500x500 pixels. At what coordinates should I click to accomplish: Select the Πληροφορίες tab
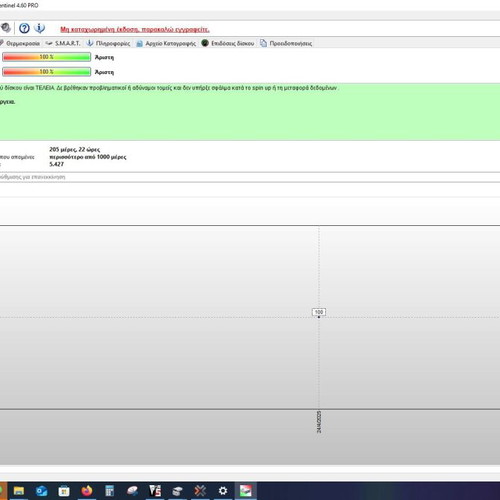(109, 43)
